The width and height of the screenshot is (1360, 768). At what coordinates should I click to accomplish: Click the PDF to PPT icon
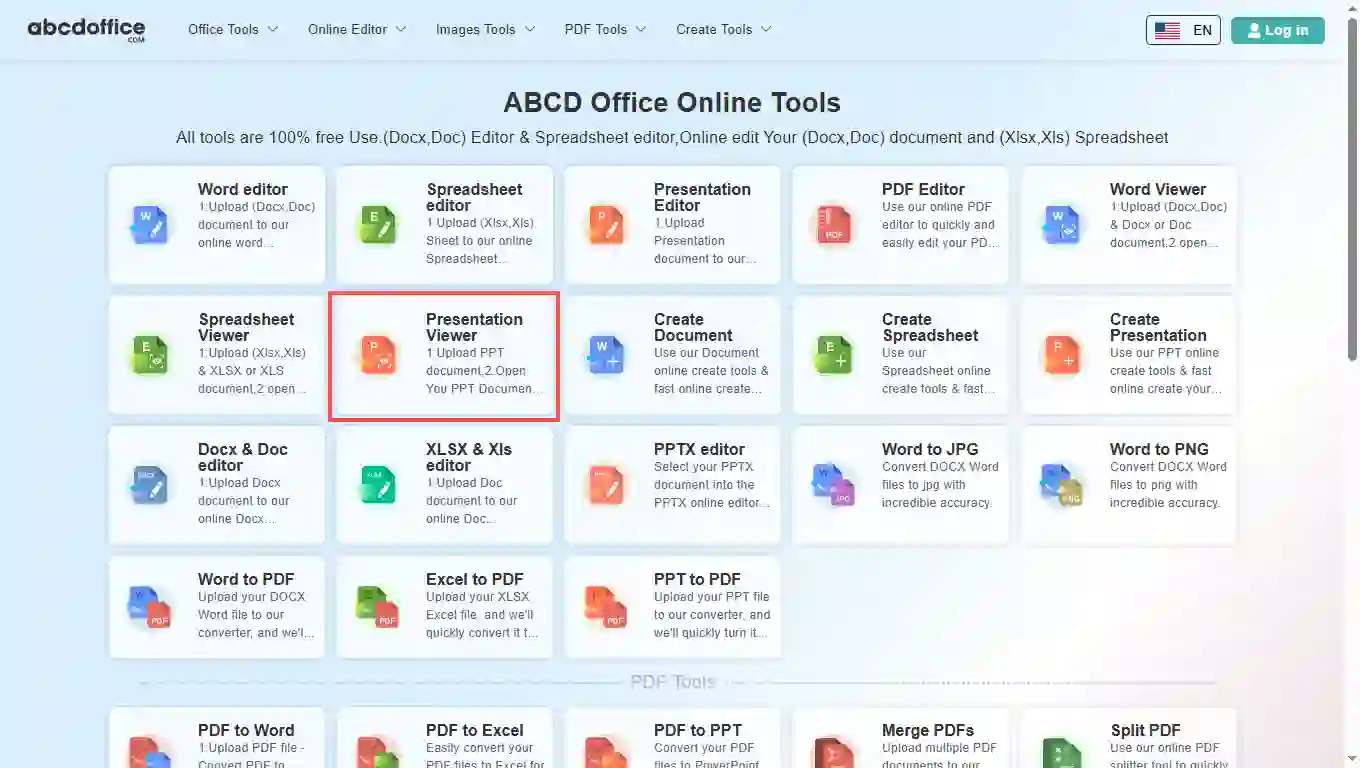[606, 752]
